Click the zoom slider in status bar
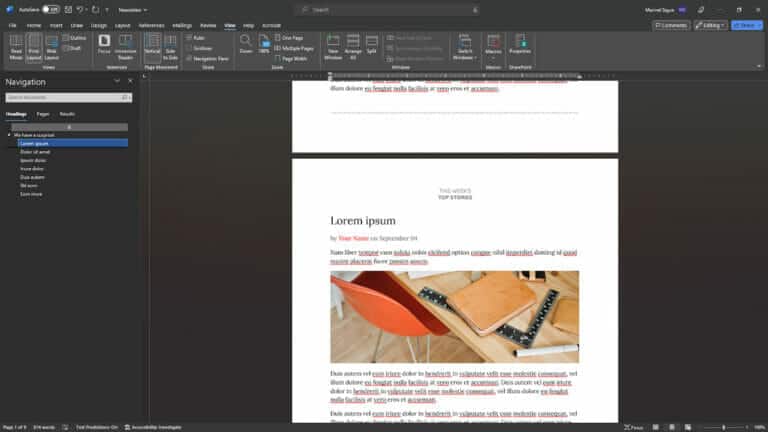768x432 pixels. [724, 427]
